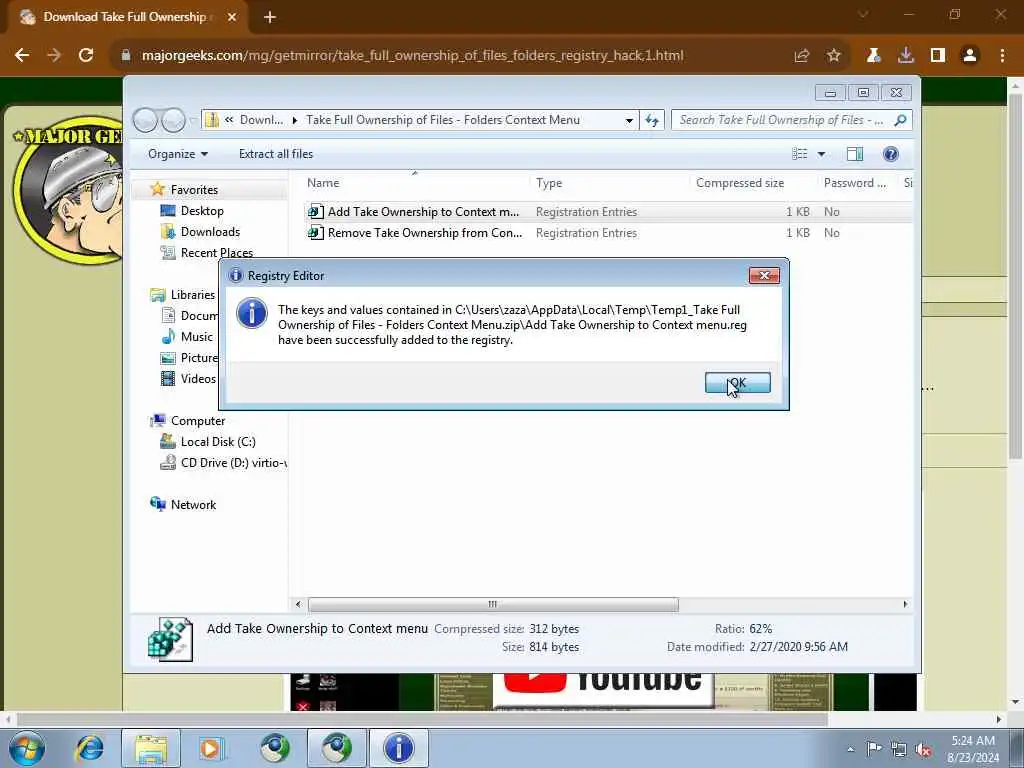Open Downloads in Favorites
The image size is (1024, 768).
click(210, 232)
